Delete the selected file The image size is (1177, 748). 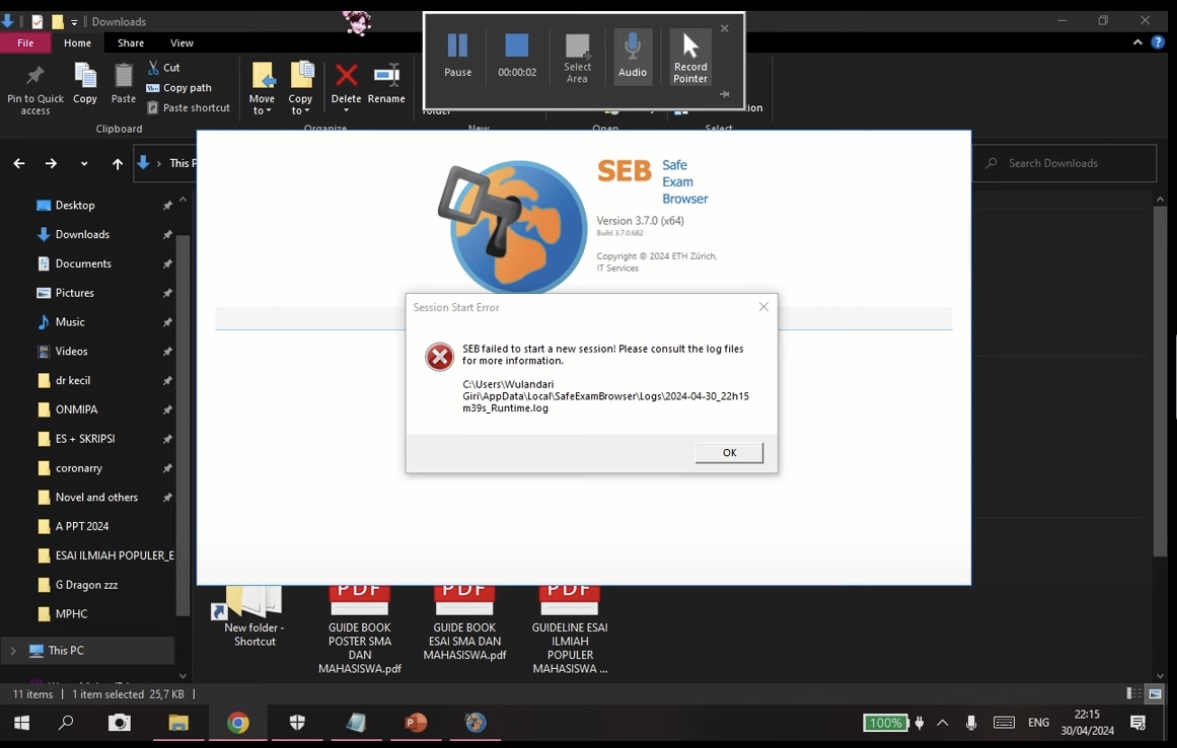(346, 77)
